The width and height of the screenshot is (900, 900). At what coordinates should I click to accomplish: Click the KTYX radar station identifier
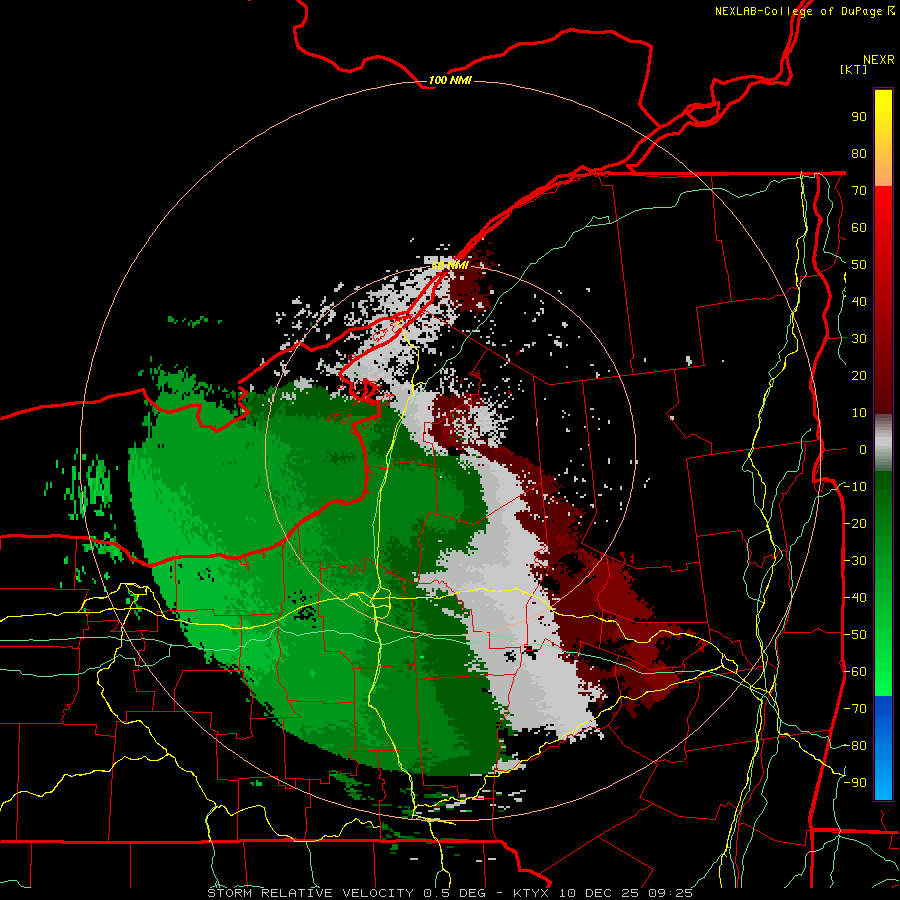531,893
